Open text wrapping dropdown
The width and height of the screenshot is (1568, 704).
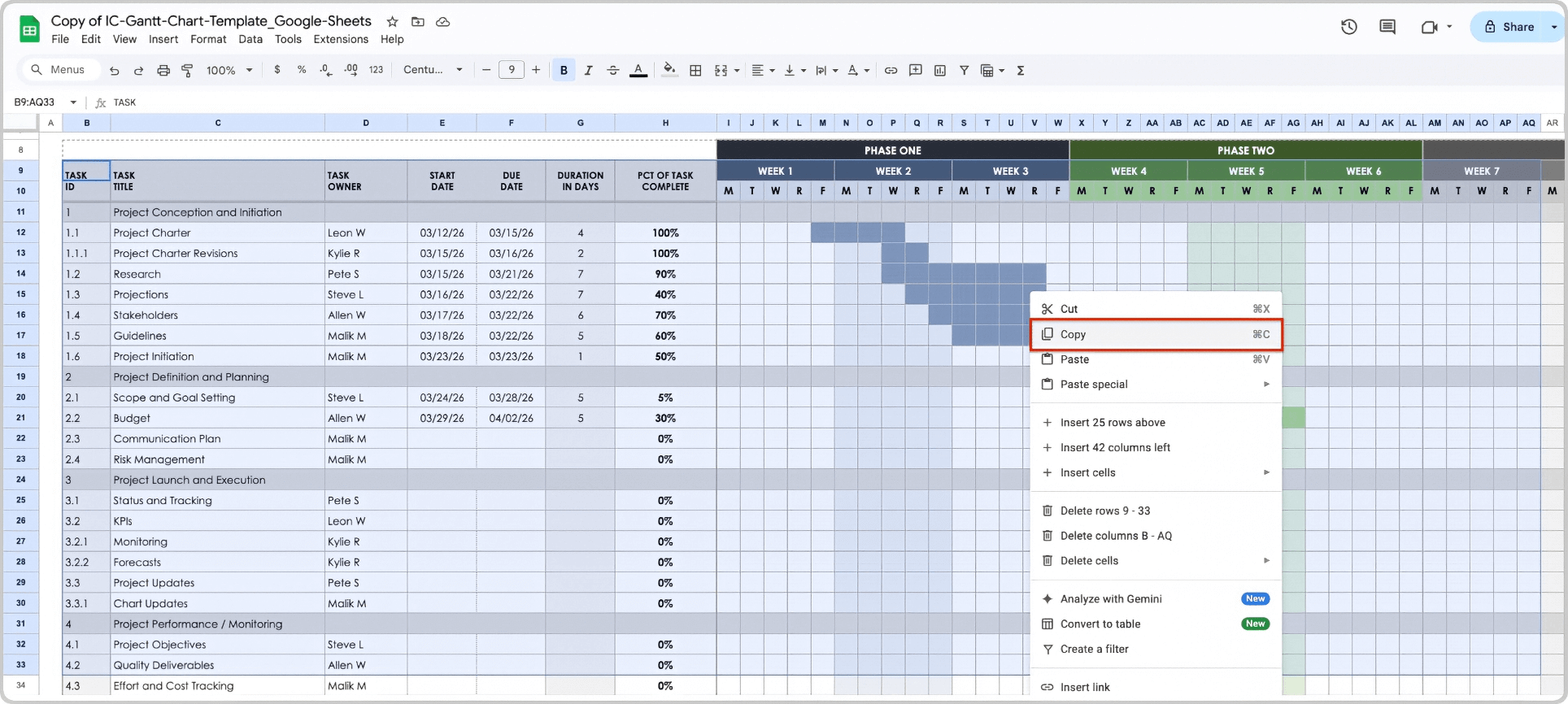pos(826,71)
